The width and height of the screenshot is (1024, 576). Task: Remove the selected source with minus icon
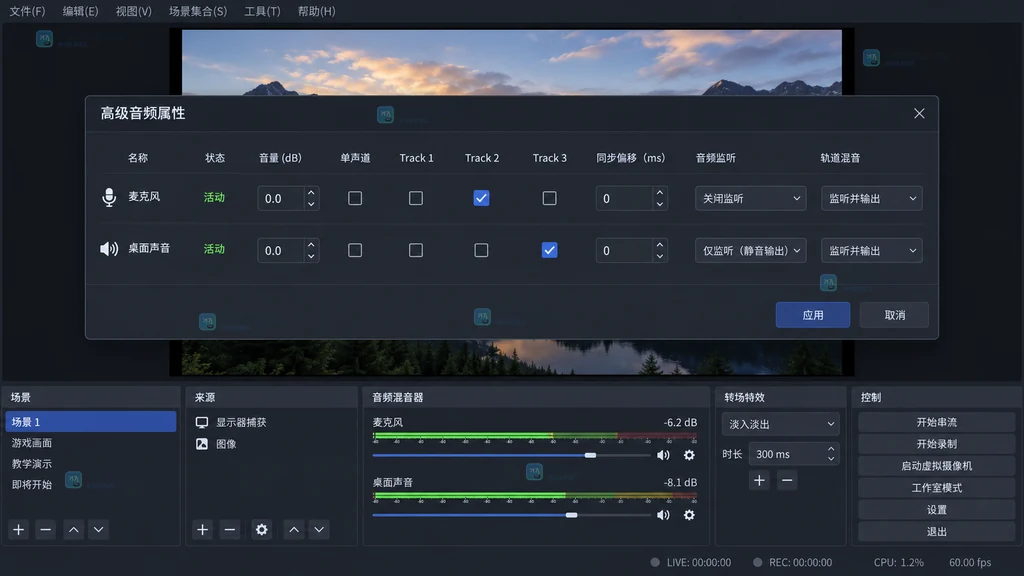[229, 530]
